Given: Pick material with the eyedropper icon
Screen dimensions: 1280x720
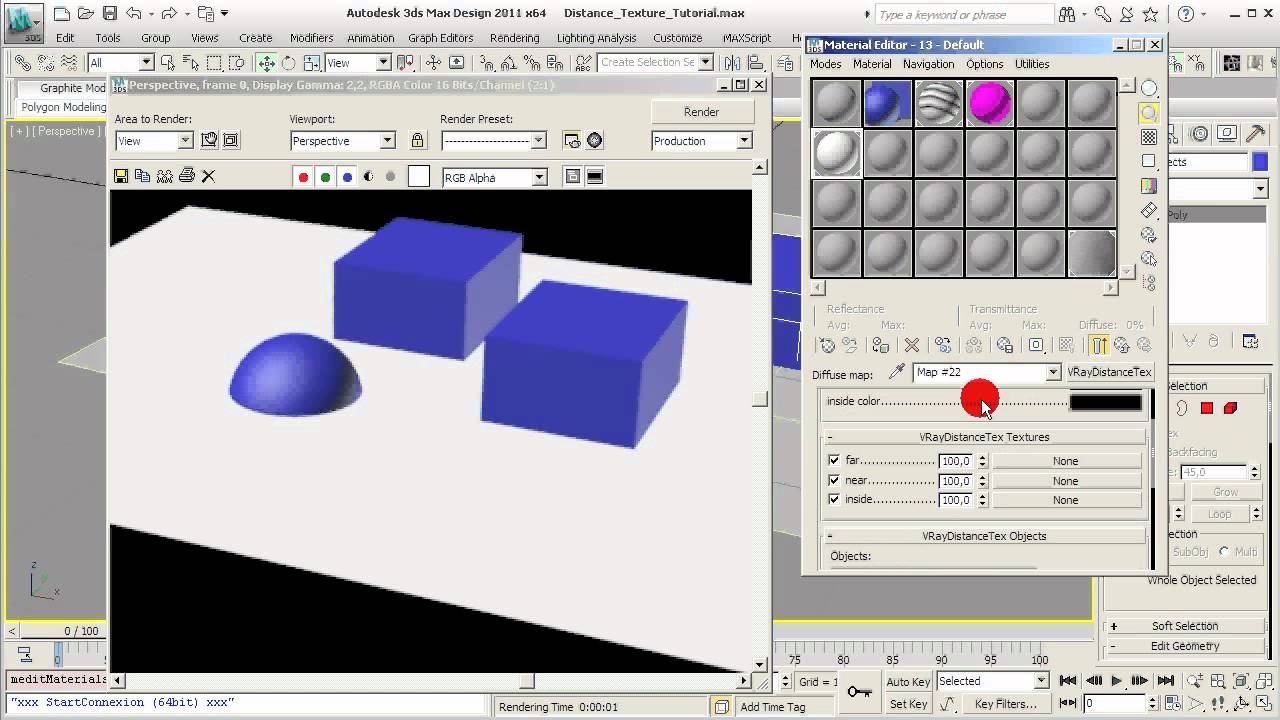Looking at the screenshot, I should coord(897,372).
